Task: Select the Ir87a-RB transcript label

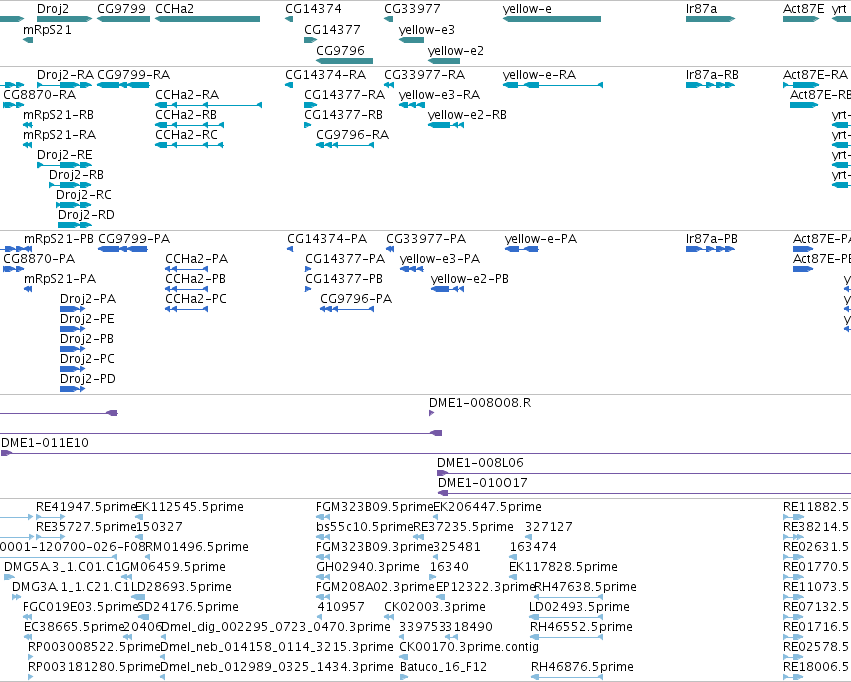Action: click(712, 74)
